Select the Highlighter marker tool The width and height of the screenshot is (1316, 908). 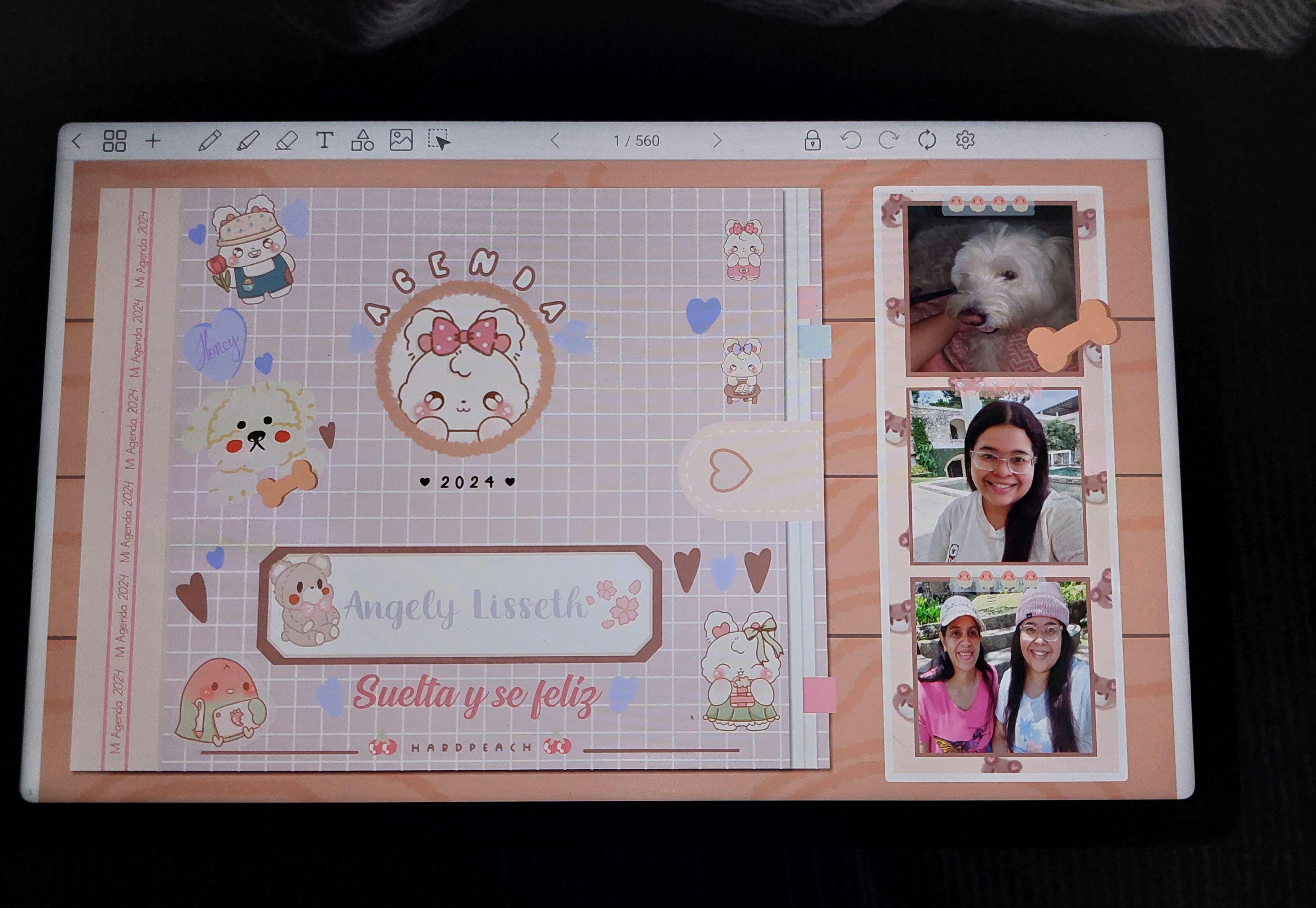coord(248,141)
